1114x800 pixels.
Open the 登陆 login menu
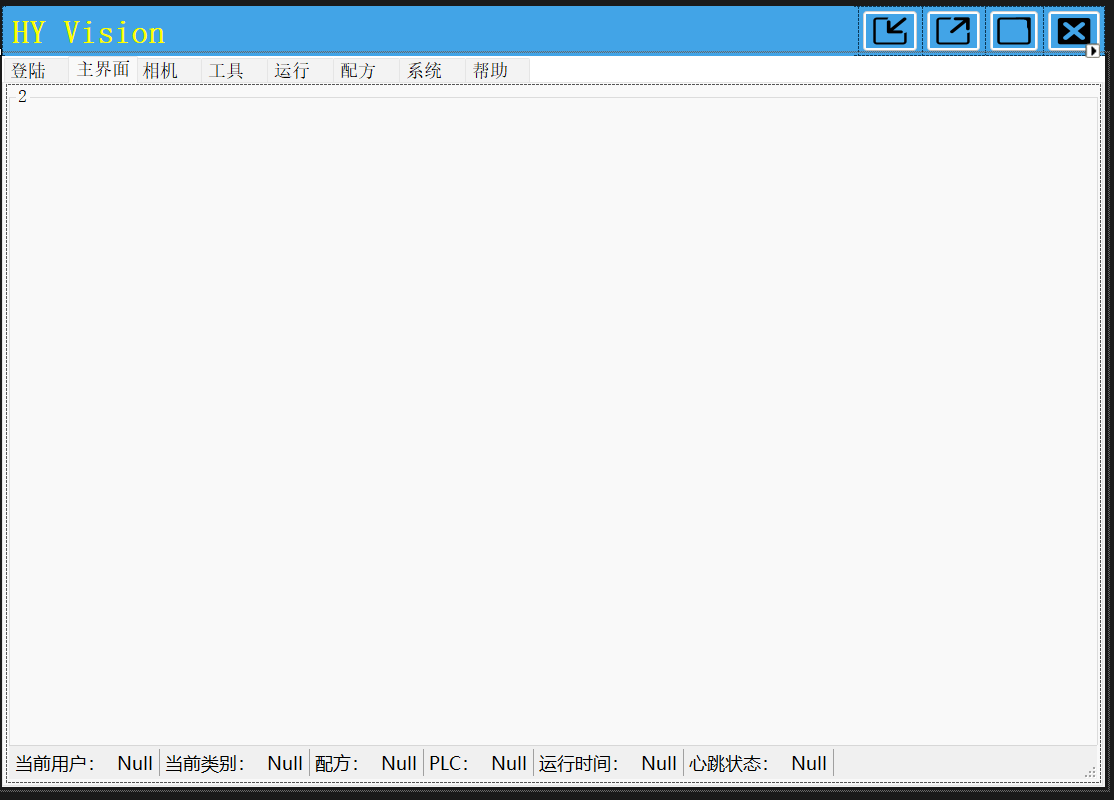click(x=30, y=70)
